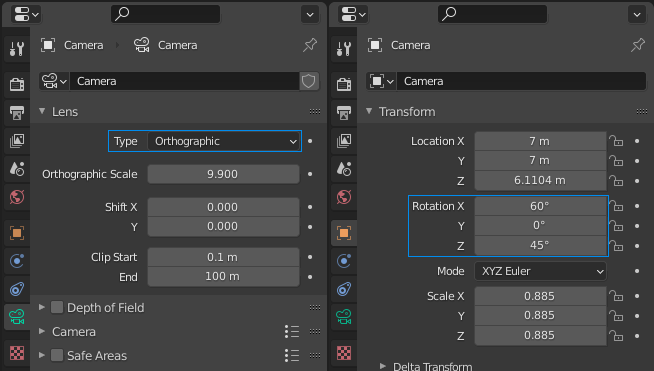
Task: Expand the Safe Areas panel
Action: pyautogui.click(x=42, y=356)
